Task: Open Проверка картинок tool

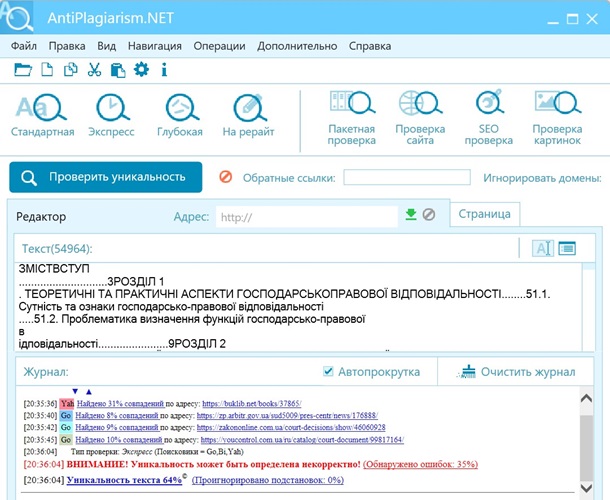Action: [x=557, y=118]
